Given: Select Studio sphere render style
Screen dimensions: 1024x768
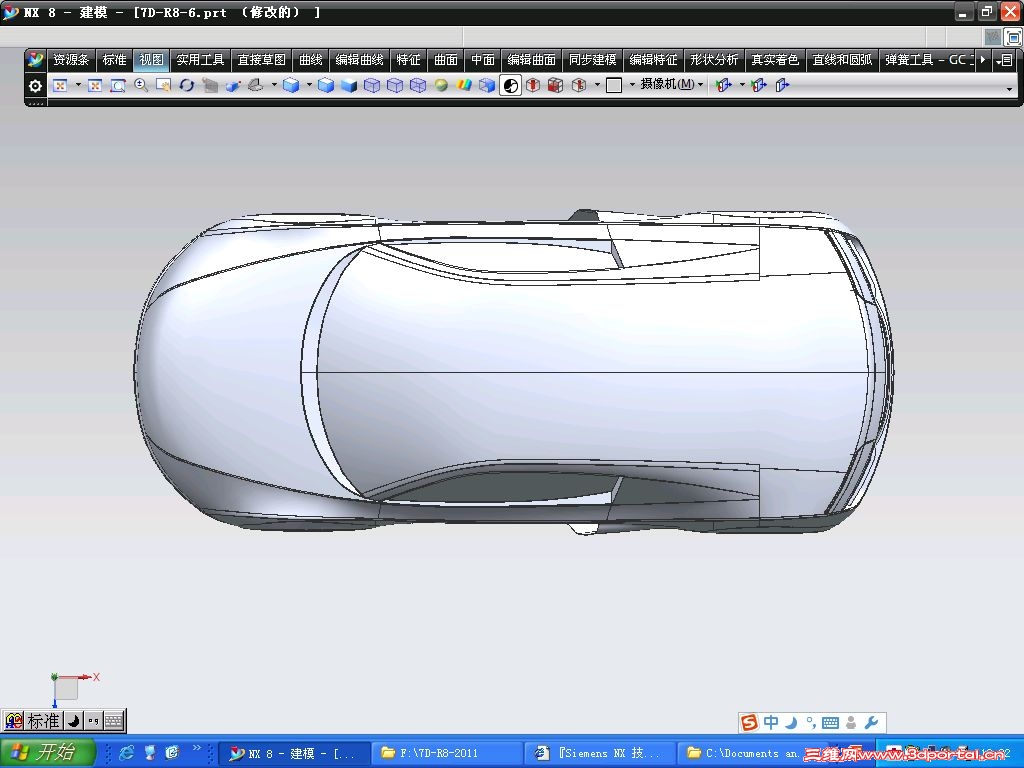Looking at the screenshot, I should tap(441, 86).
